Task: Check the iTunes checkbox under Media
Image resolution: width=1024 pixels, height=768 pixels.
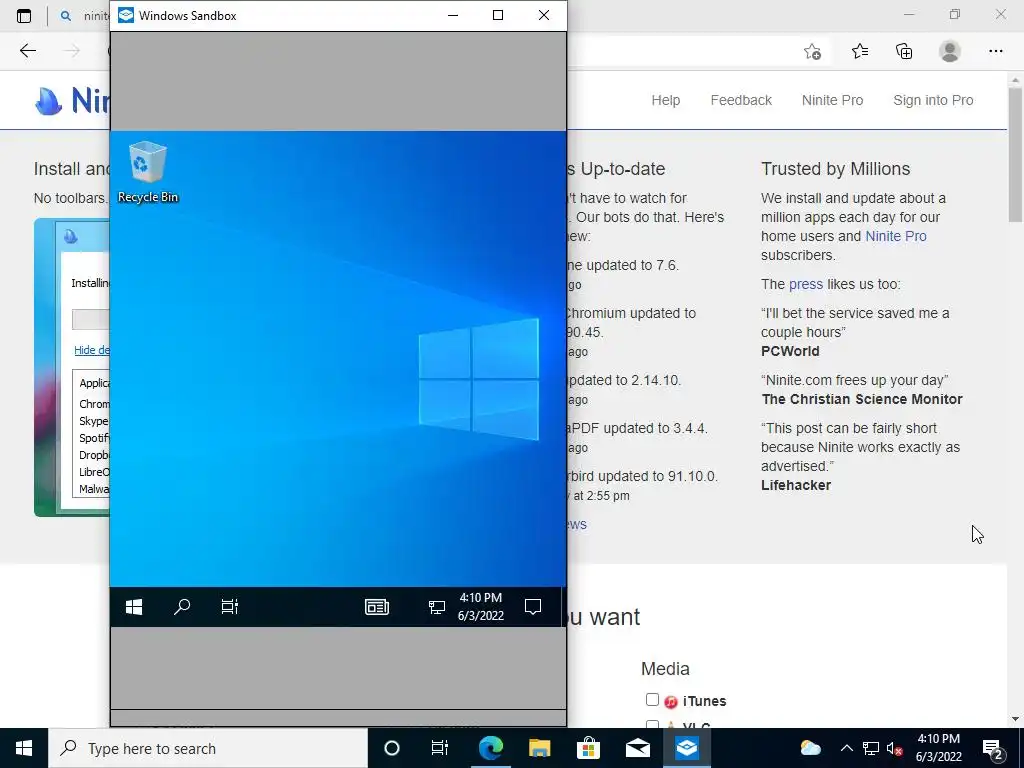Action: (652, 699)
